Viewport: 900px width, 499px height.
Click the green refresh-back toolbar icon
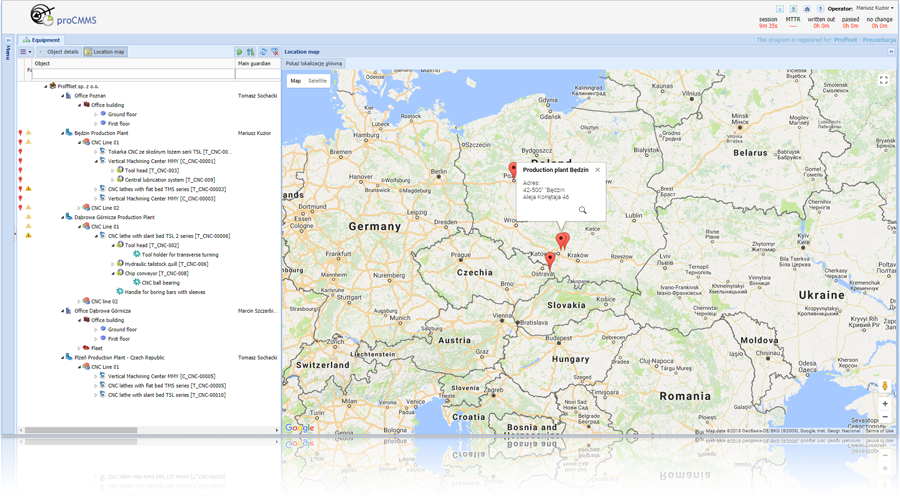tap(239, 52)
